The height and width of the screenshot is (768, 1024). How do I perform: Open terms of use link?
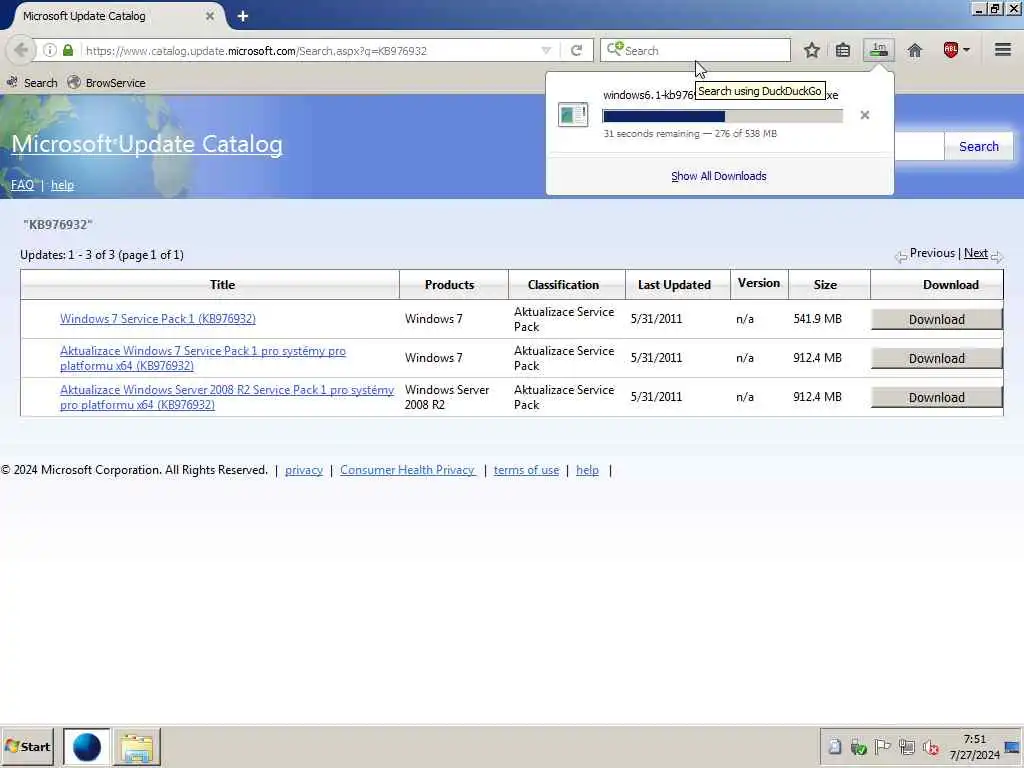coord(526,470)
